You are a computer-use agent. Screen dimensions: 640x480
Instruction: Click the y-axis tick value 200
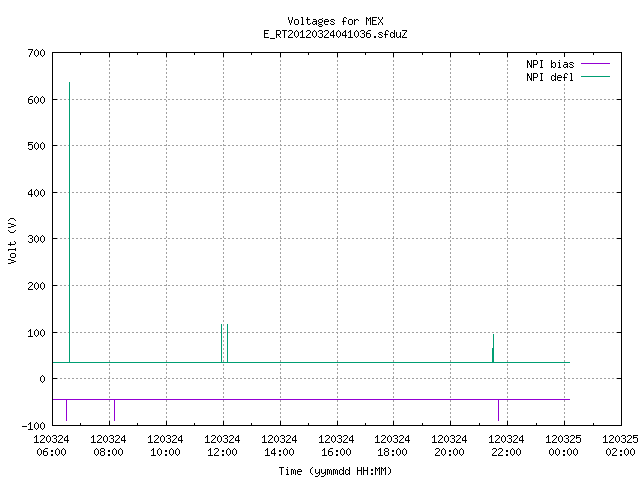click(x=36, y=286)
